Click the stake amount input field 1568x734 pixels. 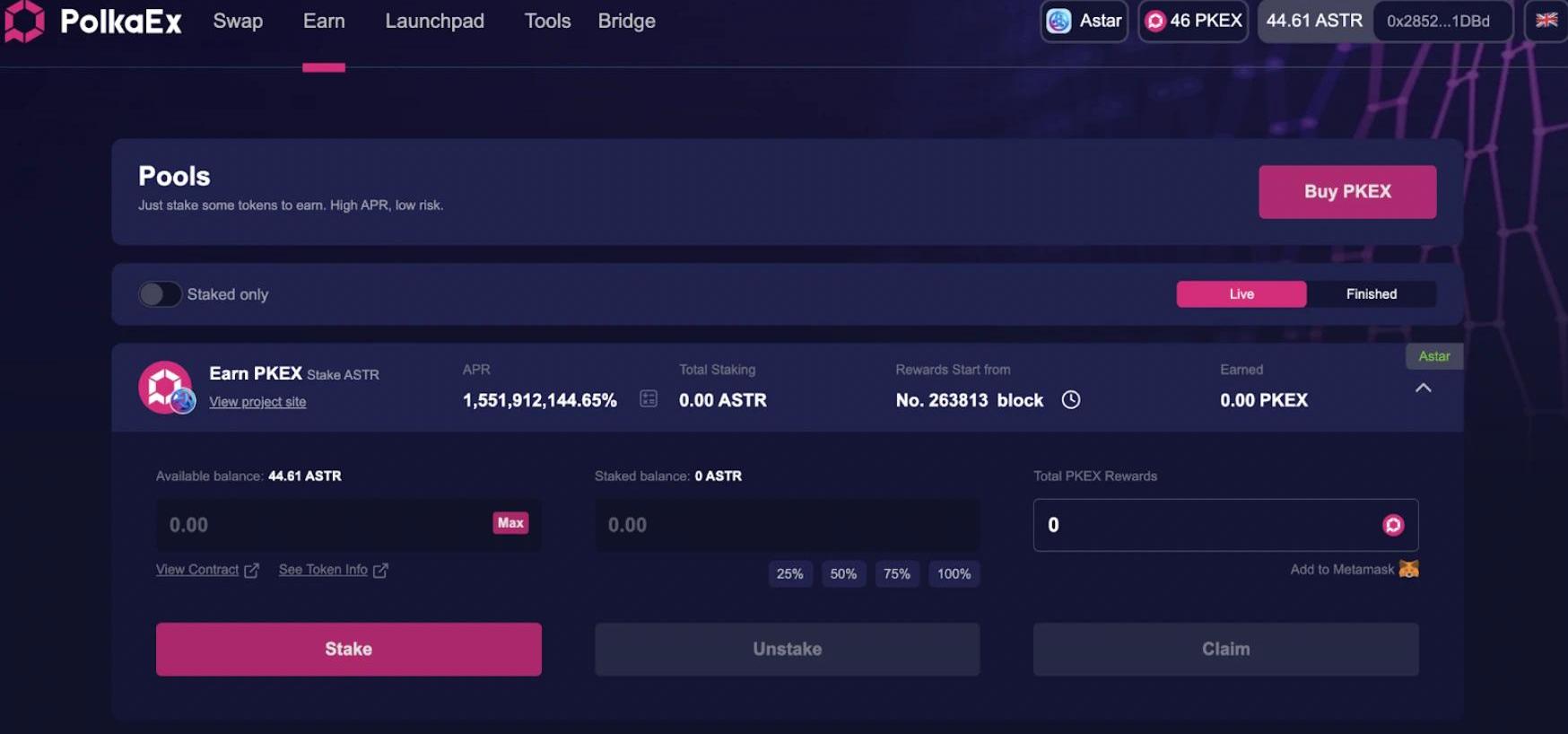(323, 525)
